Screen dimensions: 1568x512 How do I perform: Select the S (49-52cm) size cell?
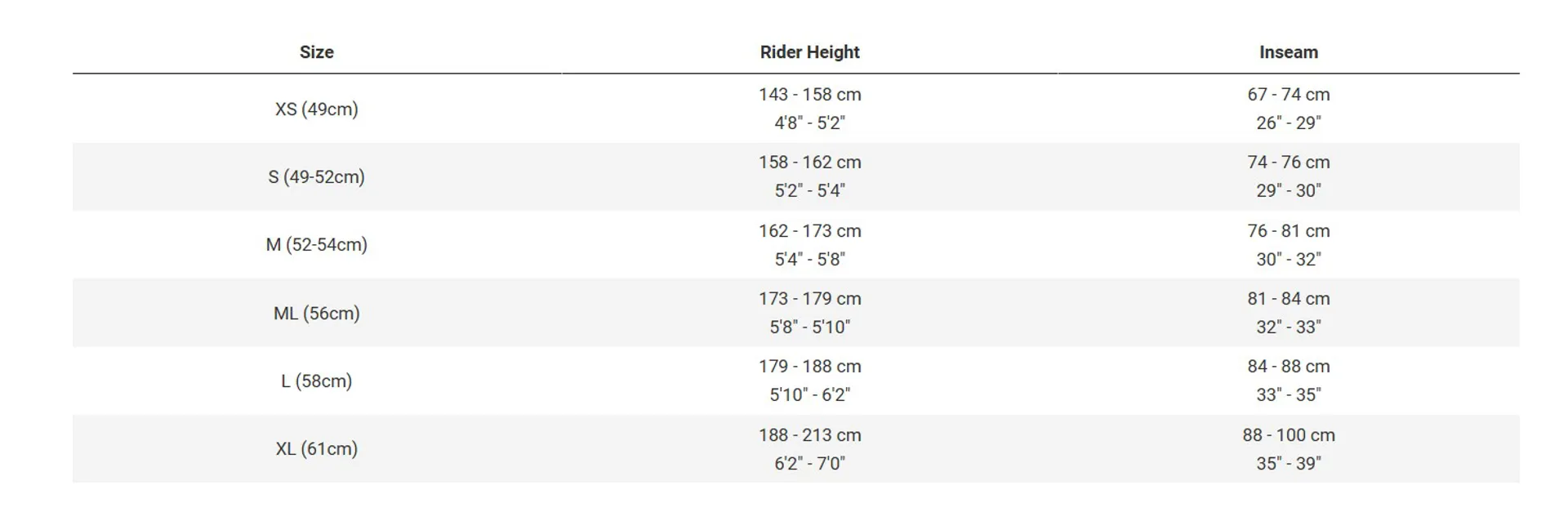coord(317,177)
